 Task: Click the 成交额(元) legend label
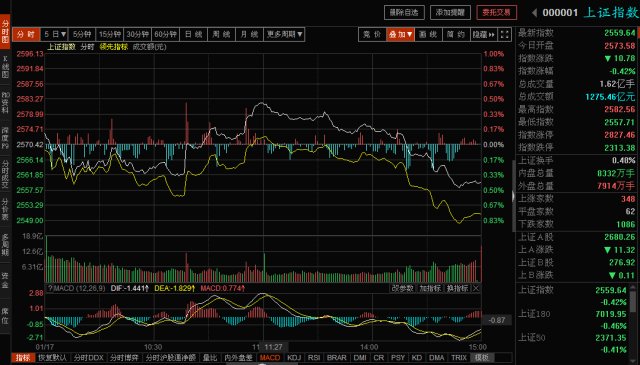coord(149,47)
